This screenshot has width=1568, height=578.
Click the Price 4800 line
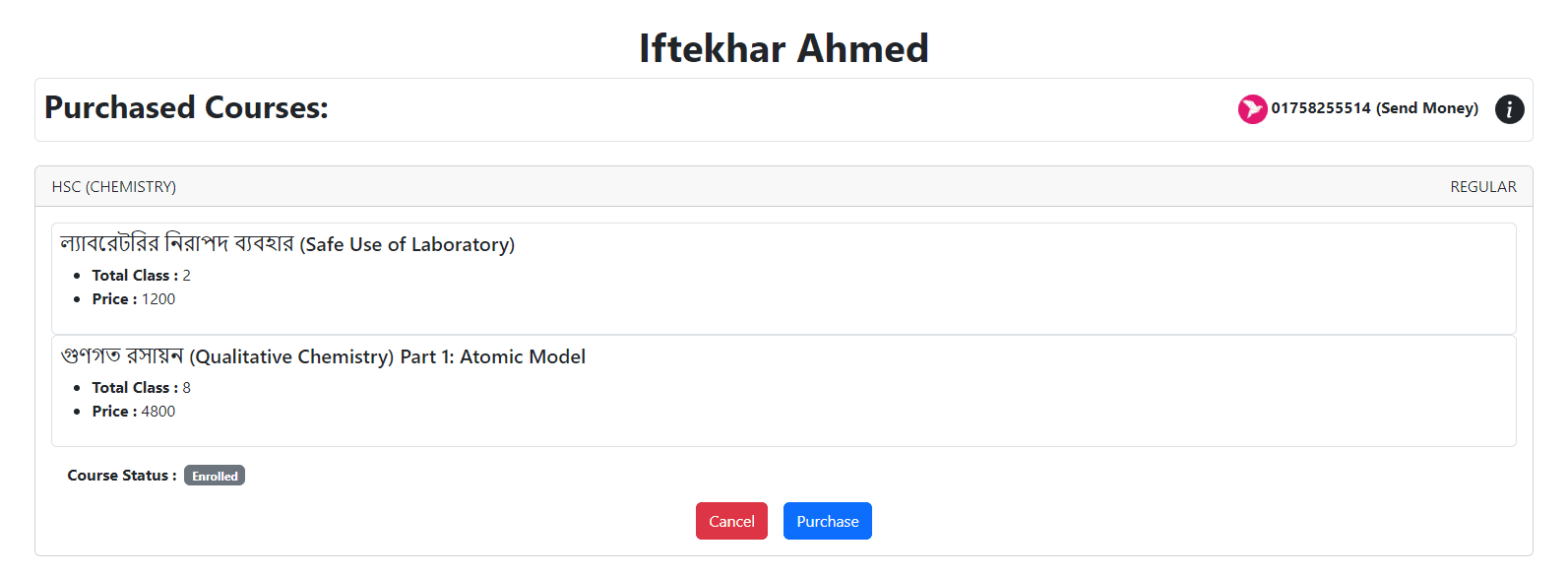(x=134, y=411)
